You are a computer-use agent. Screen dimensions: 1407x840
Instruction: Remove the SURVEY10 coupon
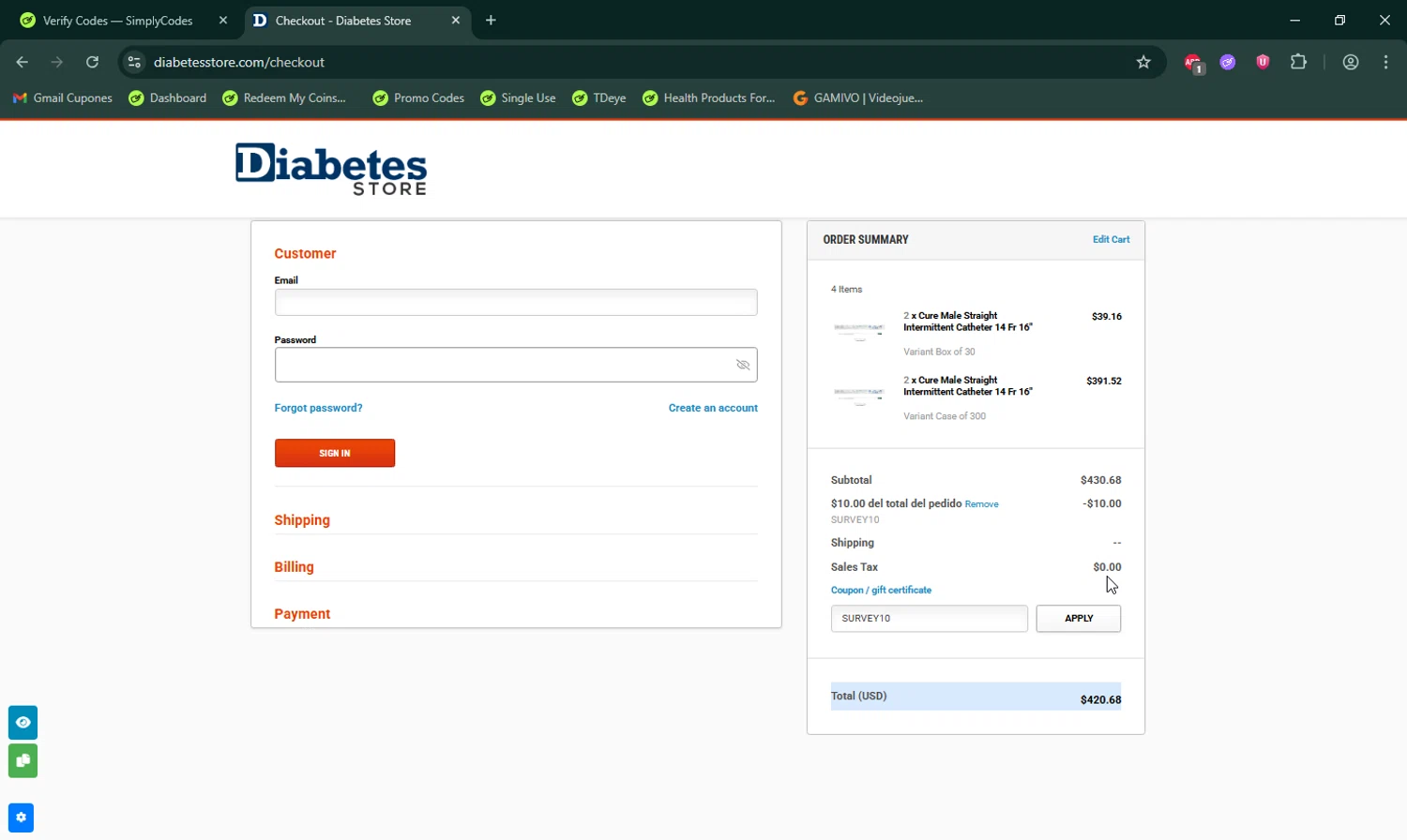(981, 504)
